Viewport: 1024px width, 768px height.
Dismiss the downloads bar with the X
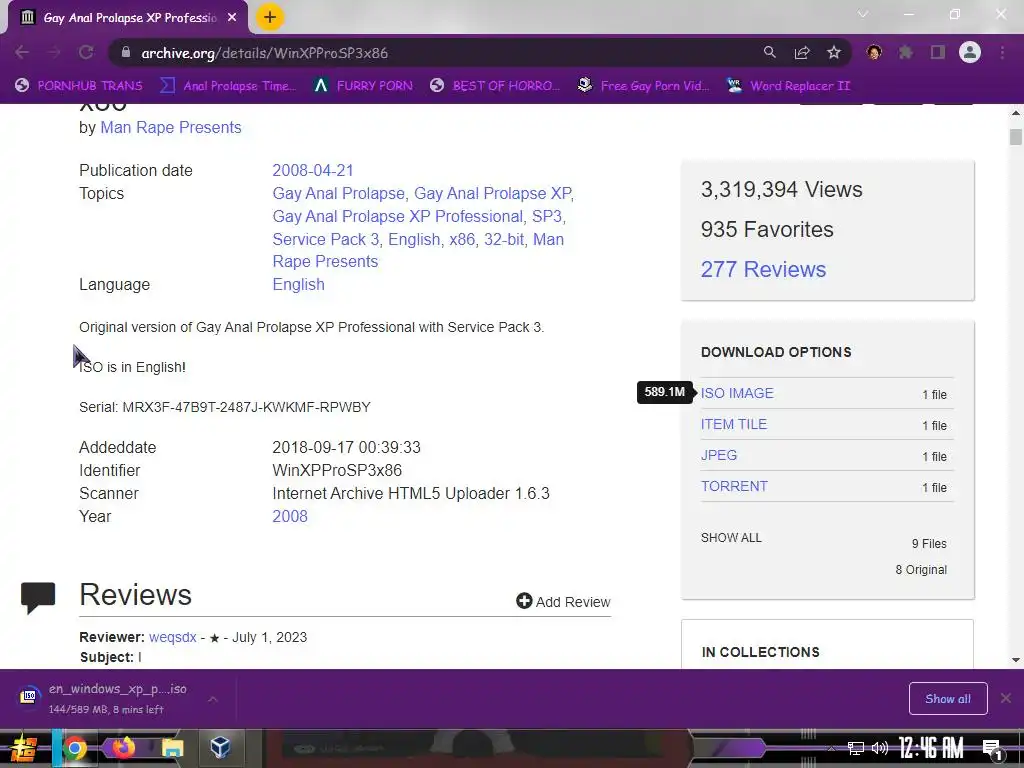pyautogui.click(x=1006, y=698)
